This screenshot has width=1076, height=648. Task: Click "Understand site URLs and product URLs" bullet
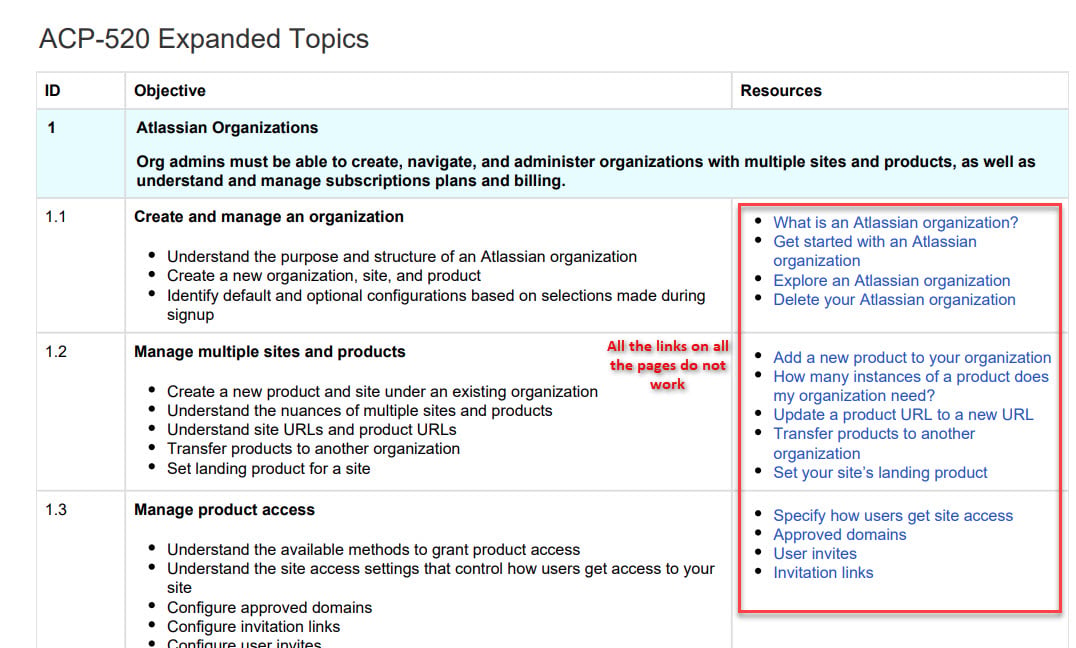312,430
